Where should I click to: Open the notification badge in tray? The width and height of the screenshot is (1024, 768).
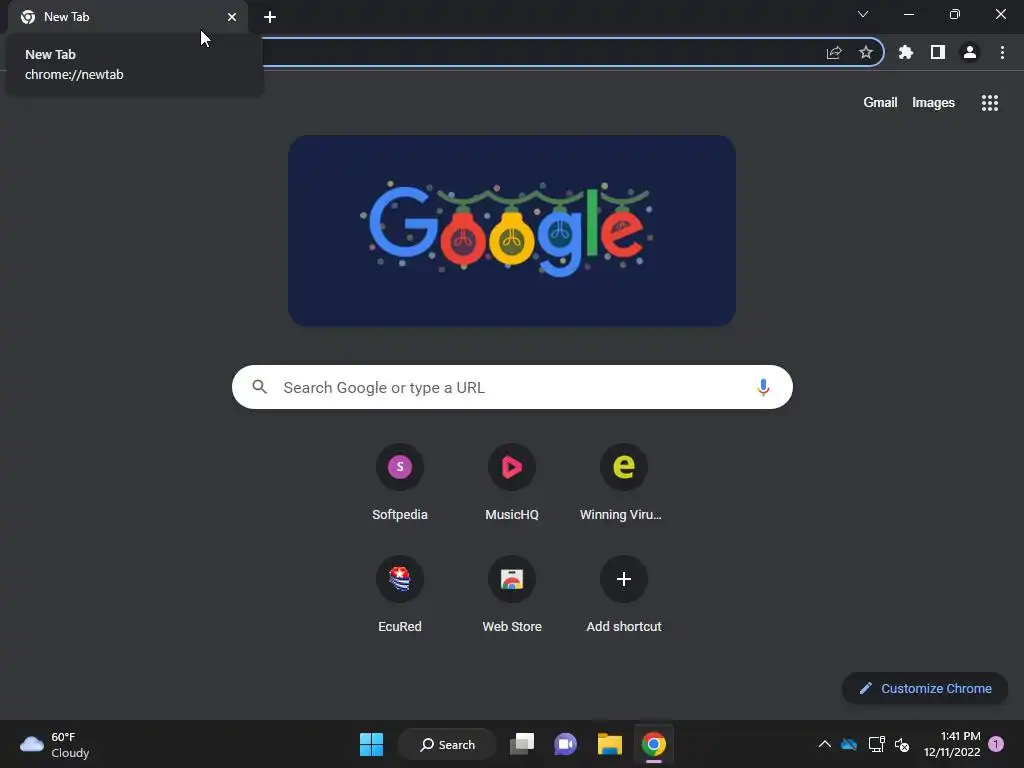[x=996, y=744]
